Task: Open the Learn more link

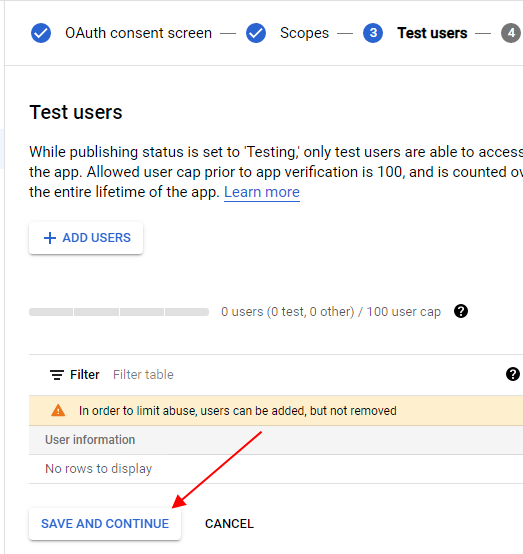Action: point(262,192)
